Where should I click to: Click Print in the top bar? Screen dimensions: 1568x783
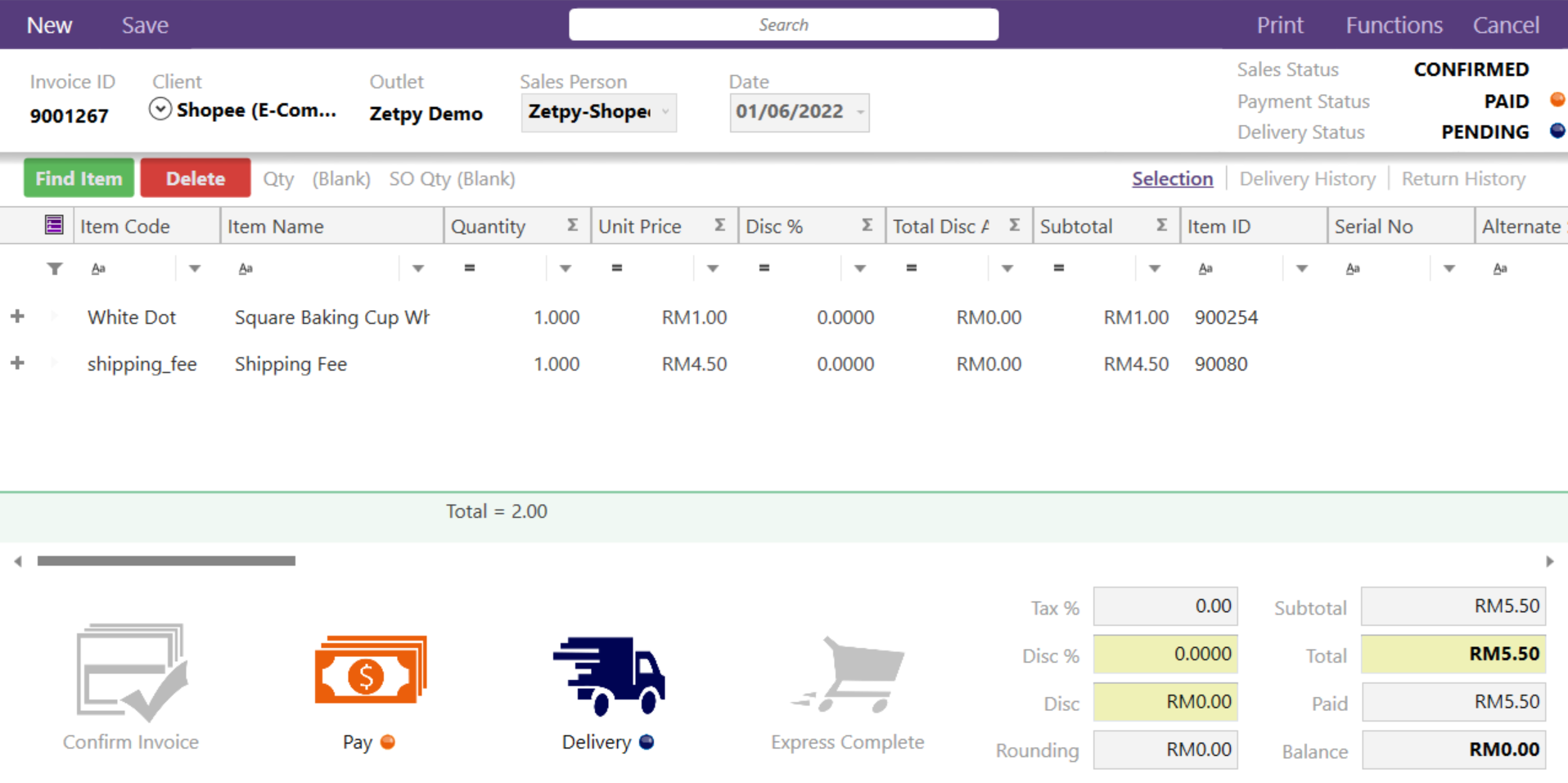(1280, 25)
